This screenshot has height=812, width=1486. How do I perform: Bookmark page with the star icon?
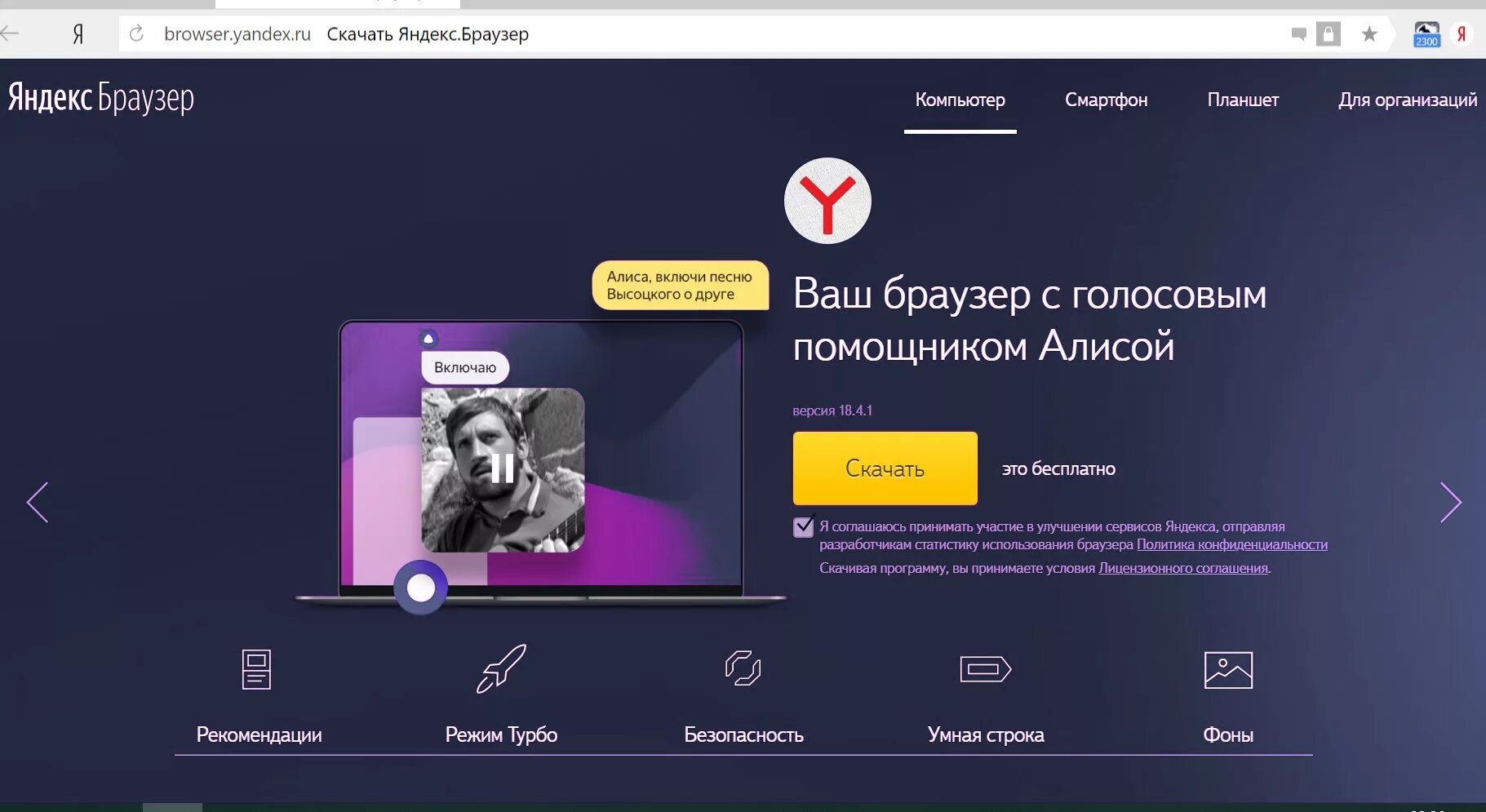point(1369,34)
